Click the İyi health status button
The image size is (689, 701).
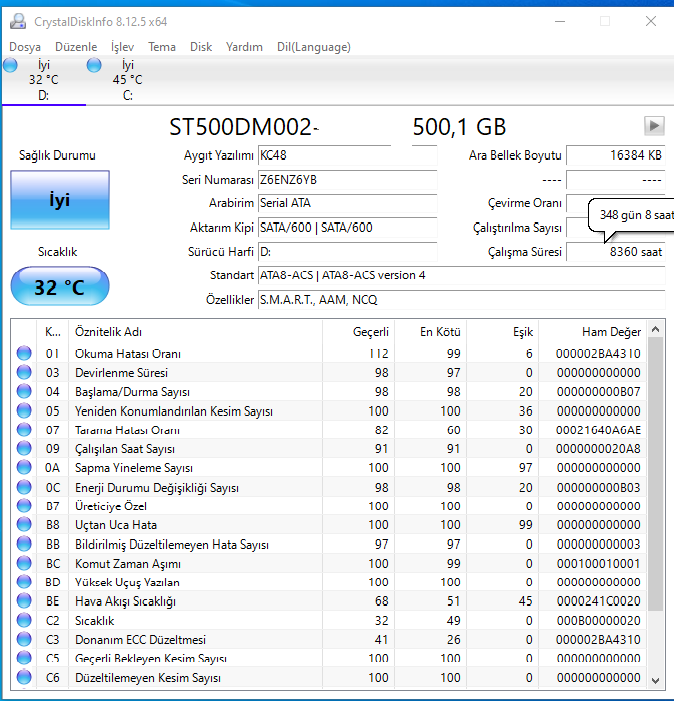pyautogui.click(x=60, y=200)
